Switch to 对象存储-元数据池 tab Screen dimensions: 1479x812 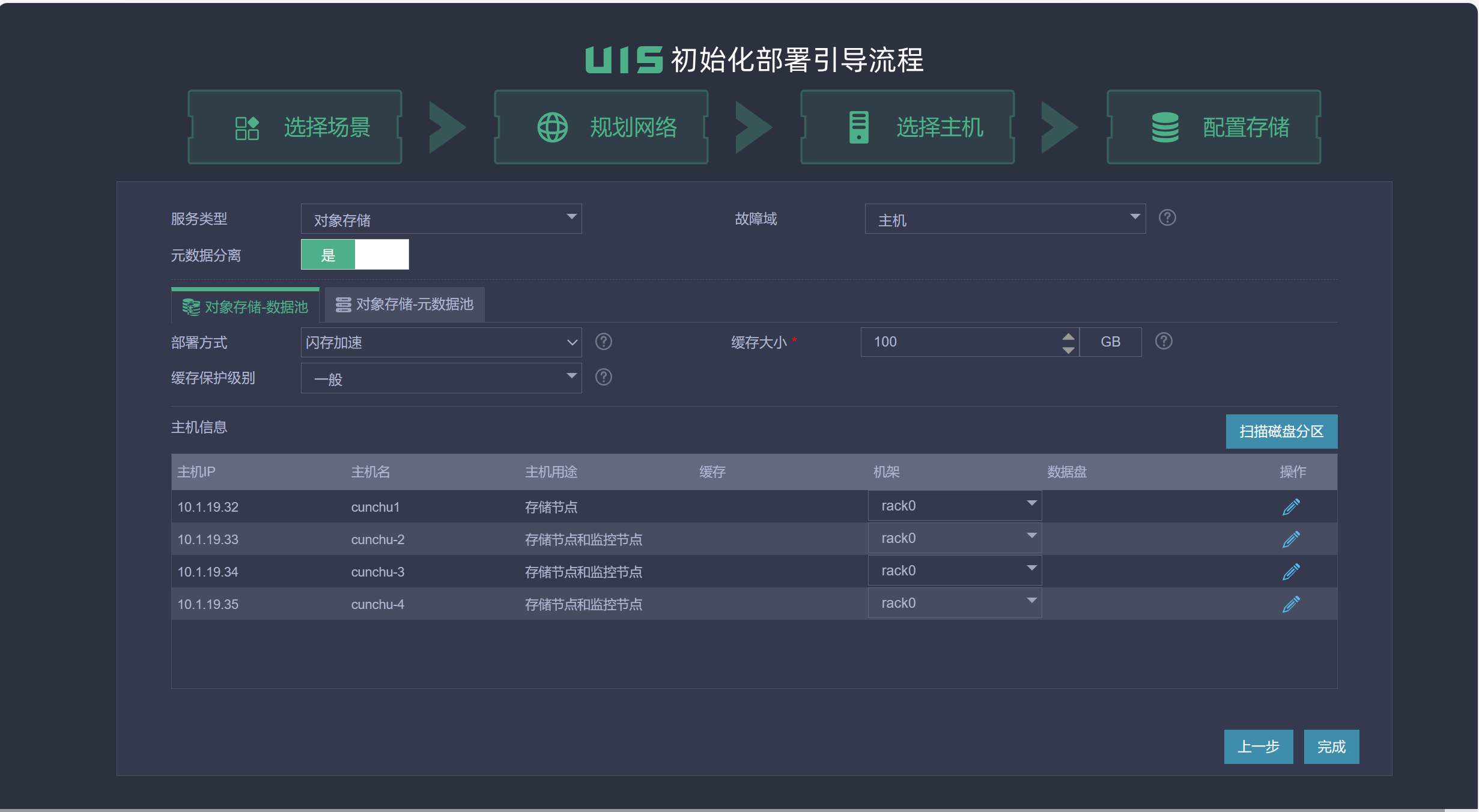405,305
